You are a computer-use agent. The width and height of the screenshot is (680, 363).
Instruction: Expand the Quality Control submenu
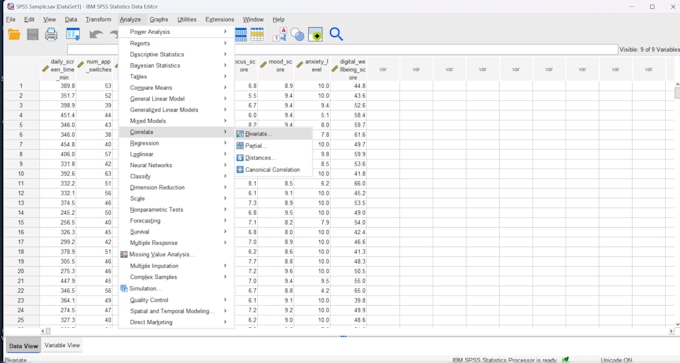coord(176,300)
